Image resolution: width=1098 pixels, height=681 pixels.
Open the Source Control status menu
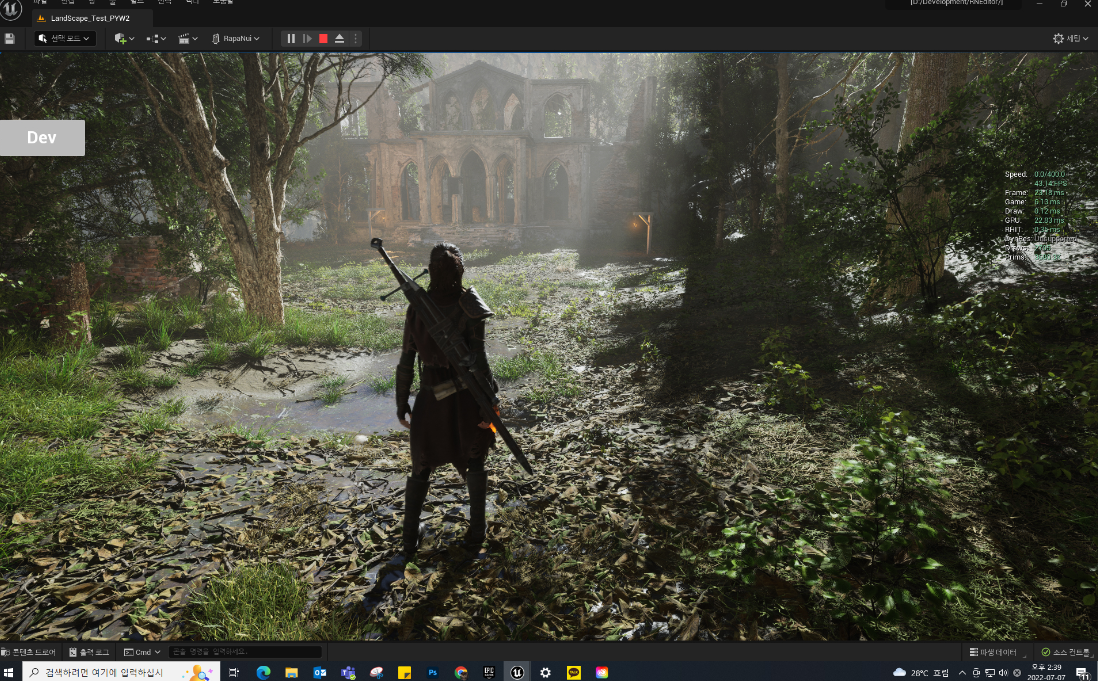pyautogui.click(x=1065, y=652)
